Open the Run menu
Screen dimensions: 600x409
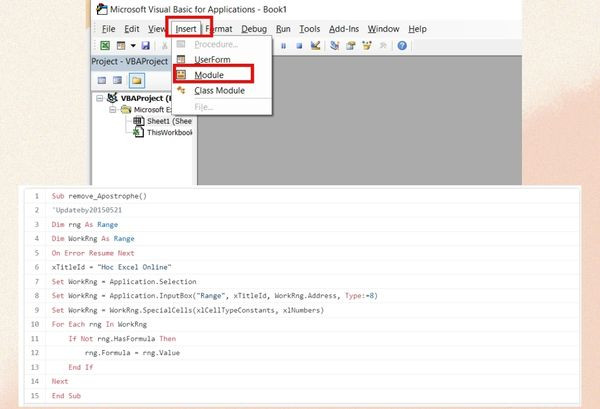tap(283, 29)
